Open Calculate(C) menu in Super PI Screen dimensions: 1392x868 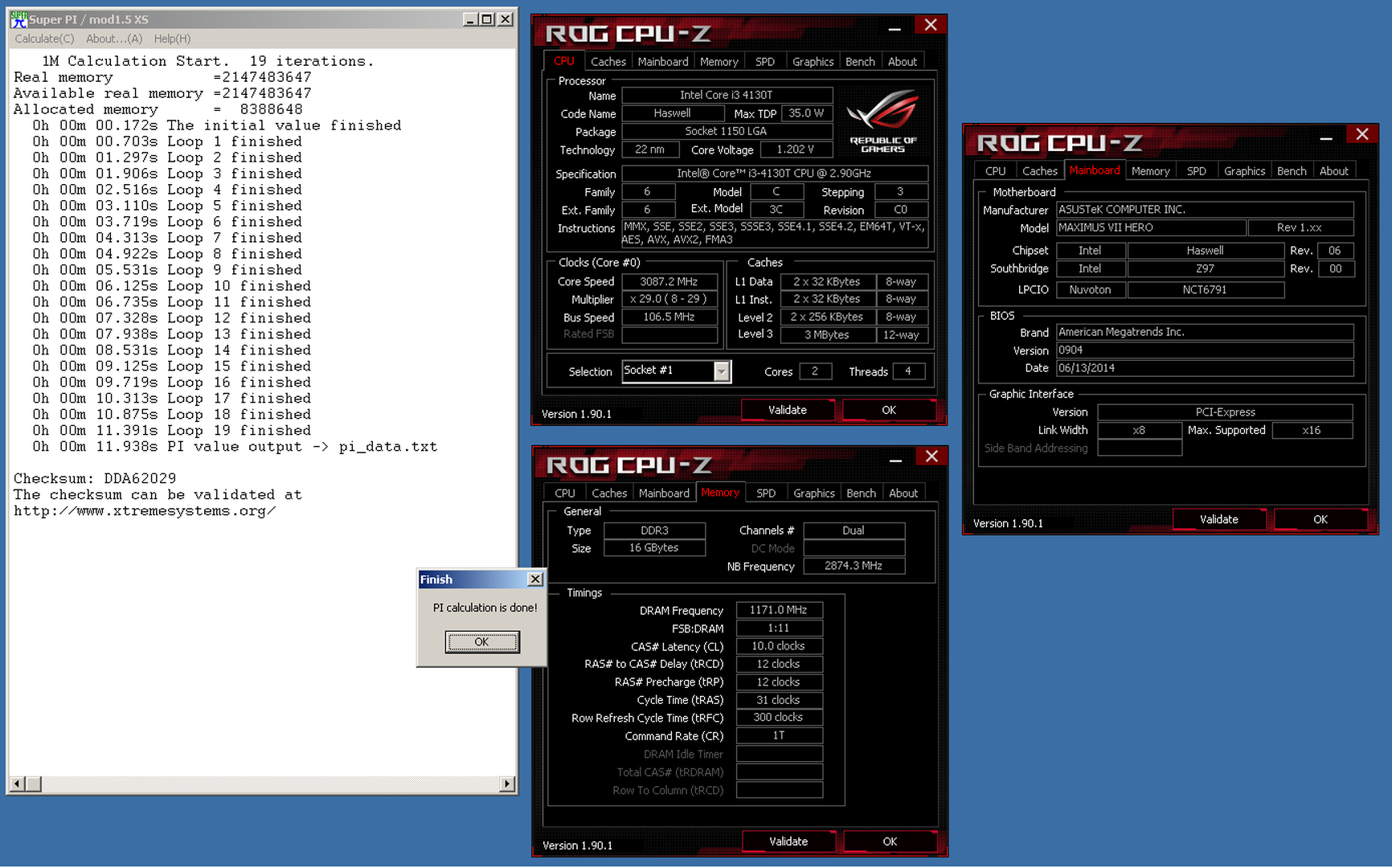tap(44, 39)
